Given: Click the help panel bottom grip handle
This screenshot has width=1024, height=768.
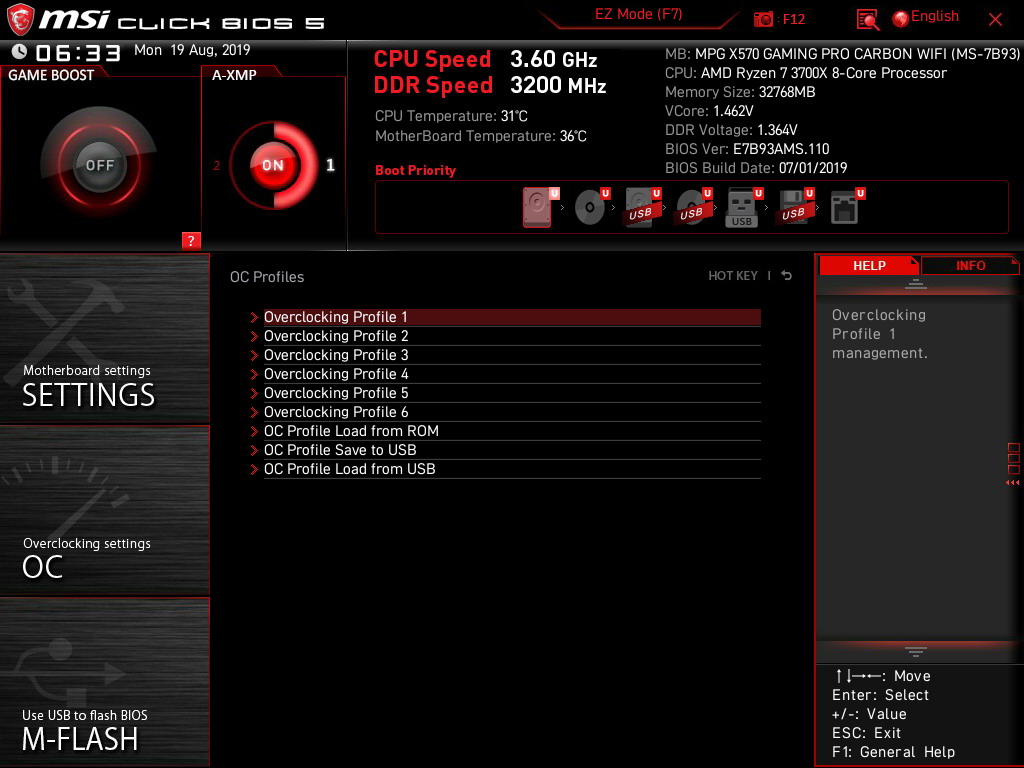Looking at the screenshot, I should pos(916,651).
